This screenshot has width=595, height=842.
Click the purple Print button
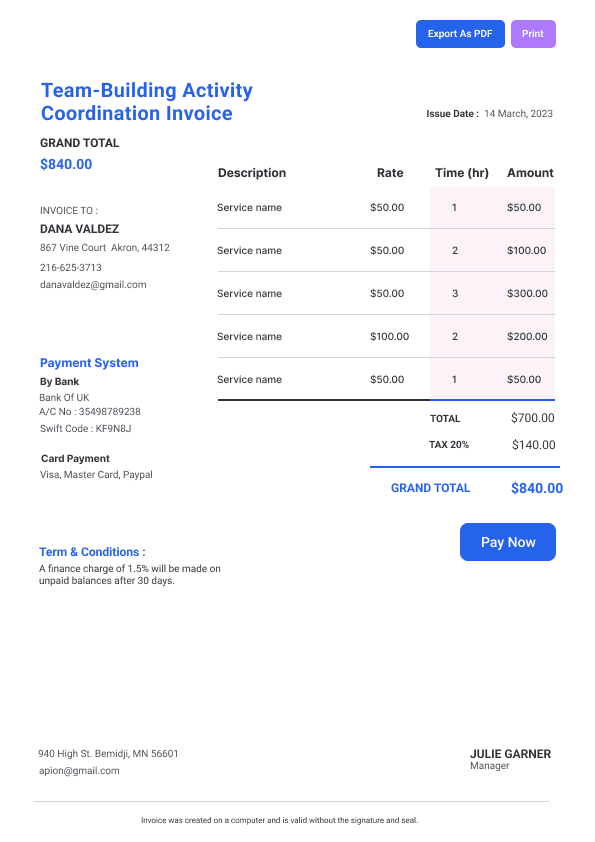533,34
